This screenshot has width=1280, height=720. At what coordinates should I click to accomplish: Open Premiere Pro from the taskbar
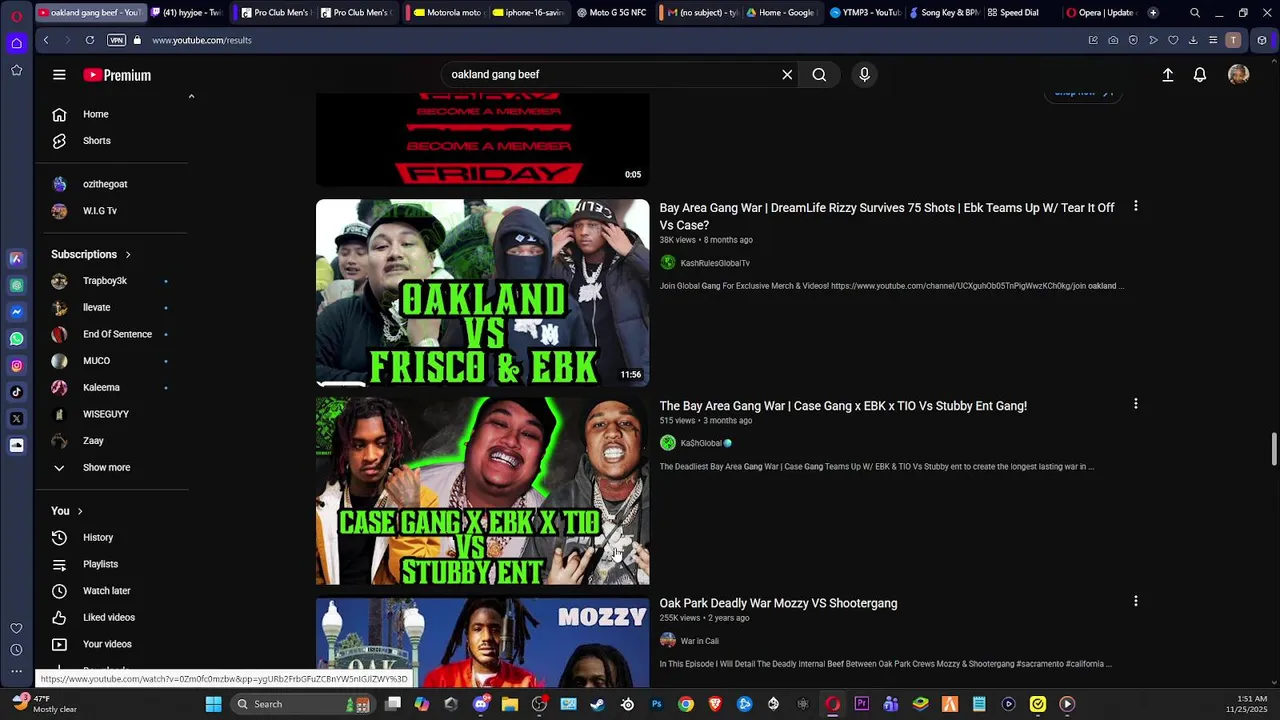click(862, 704)
